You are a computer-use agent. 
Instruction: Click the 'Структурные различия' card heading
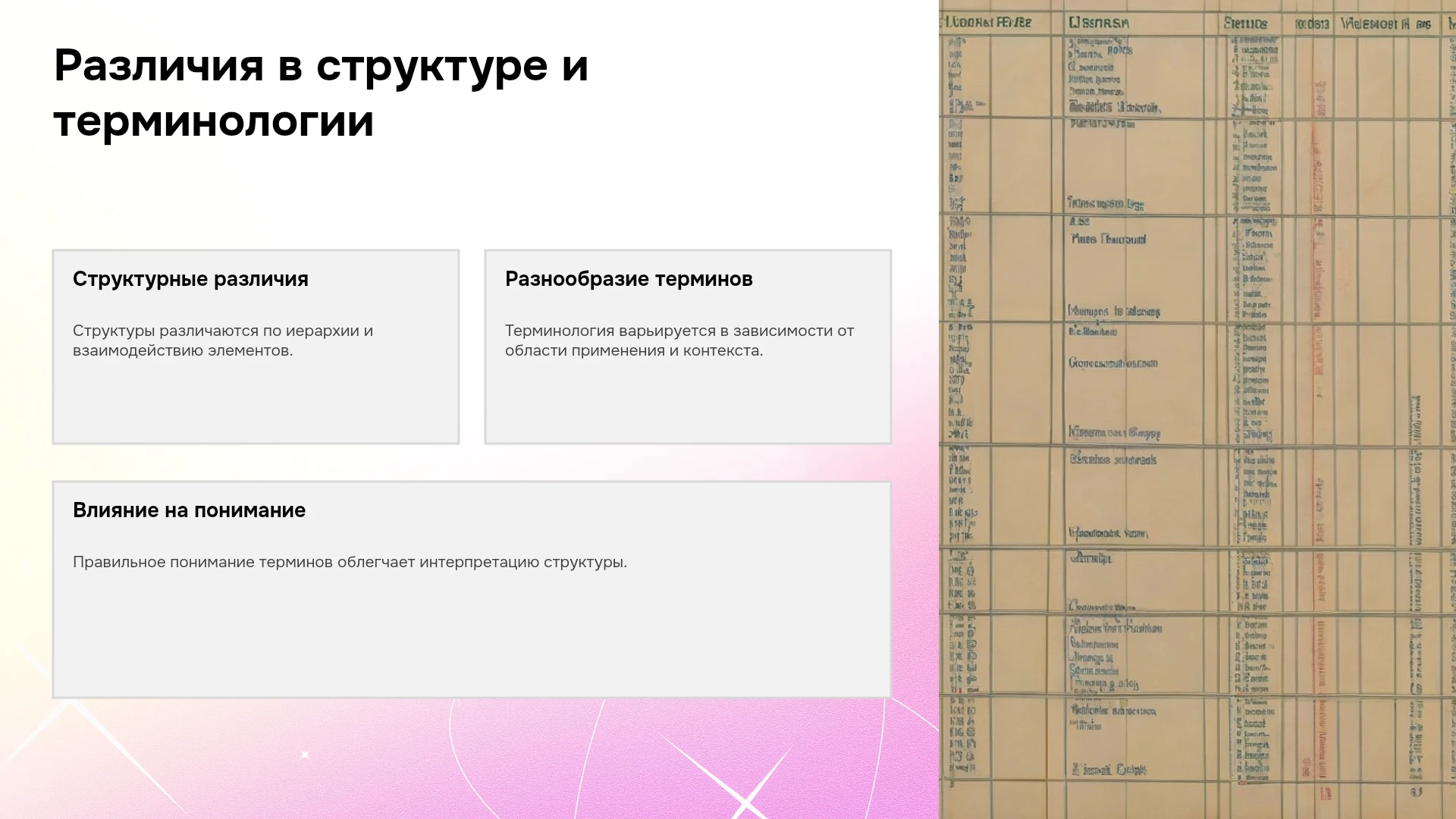190,279
